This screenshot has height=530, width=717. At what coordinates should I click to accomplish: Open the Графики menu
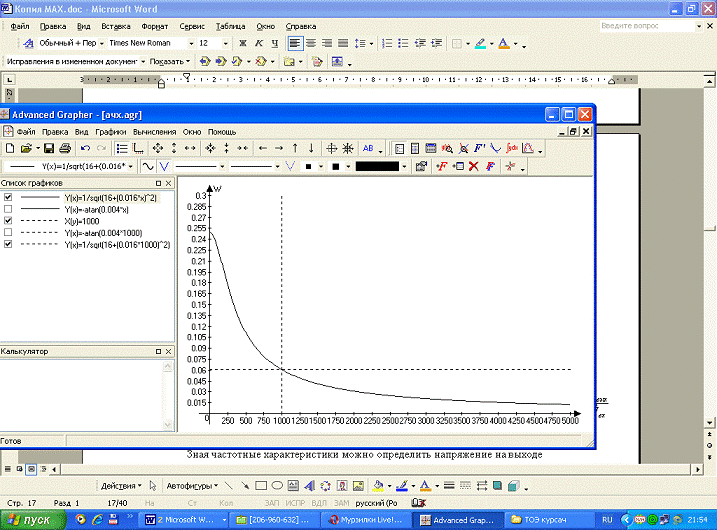111,131
